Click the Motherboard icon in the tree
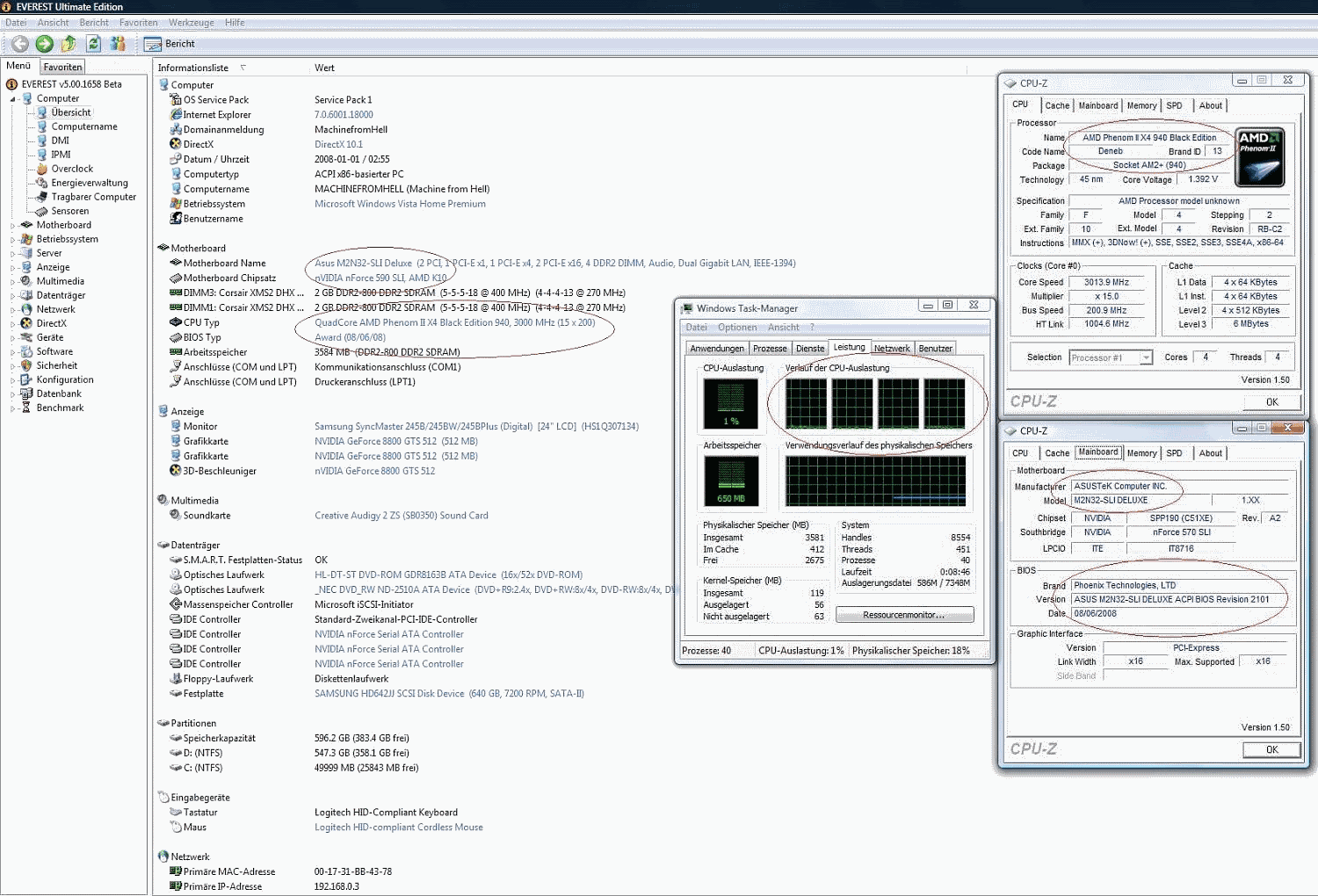Image resolution: width=1318 pixels, height=896 pixels. click(x=26, y=225)
